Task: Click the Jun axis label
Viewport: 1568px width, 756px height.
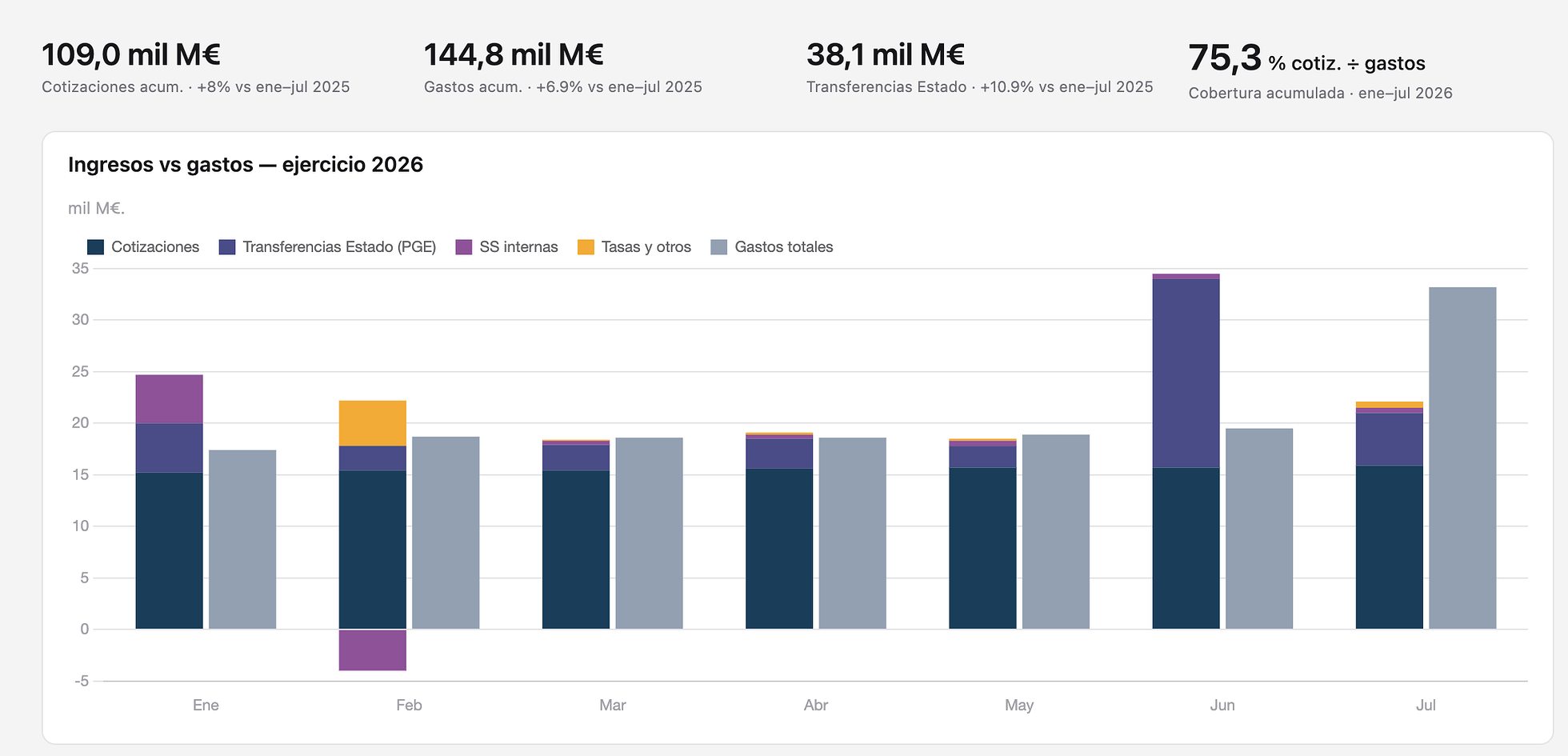Action: pos(1222,705)
